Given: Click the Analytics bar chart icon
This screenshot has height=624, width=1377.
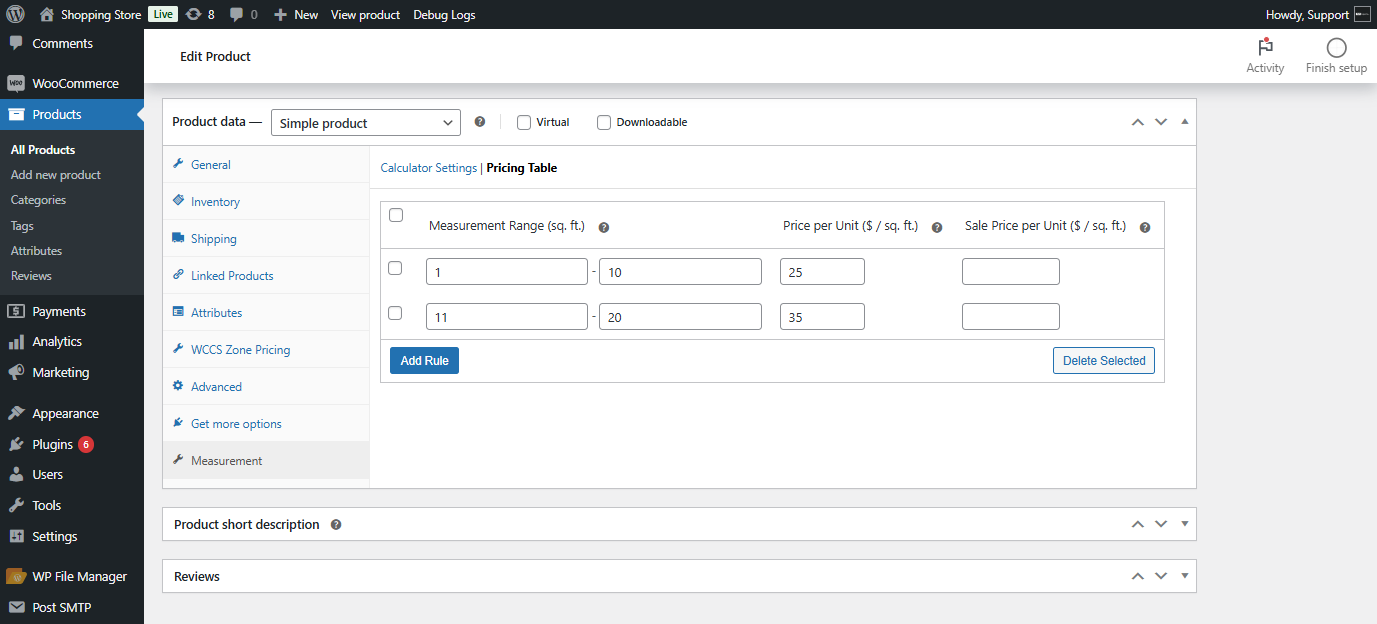Looking at the screenshot, I should (16, 341).
